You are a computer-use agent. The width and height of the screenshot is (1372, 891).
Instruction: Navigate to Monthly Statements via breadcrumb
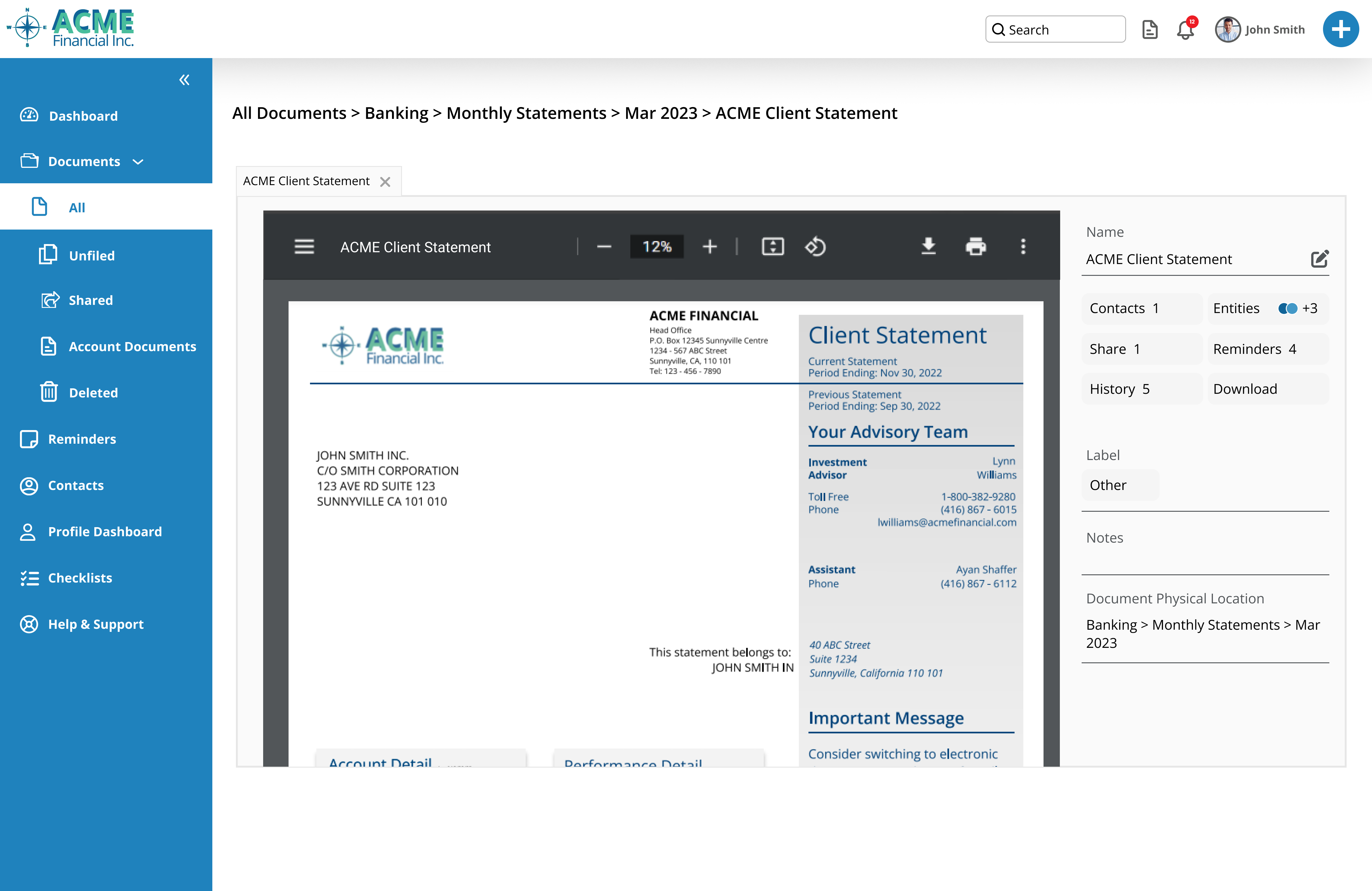click(x=525, y=113)
